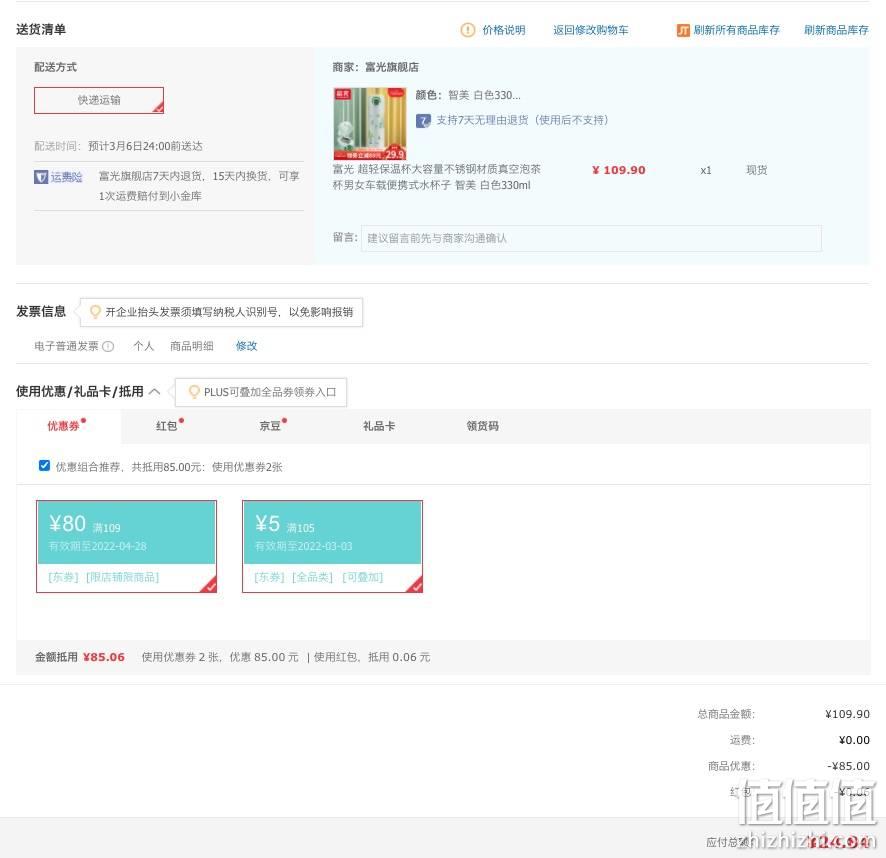The height and width of the screenshot is (858, 886).
Task: Click 刷新所有商品库存 link
Action: [x=737, y=30]
